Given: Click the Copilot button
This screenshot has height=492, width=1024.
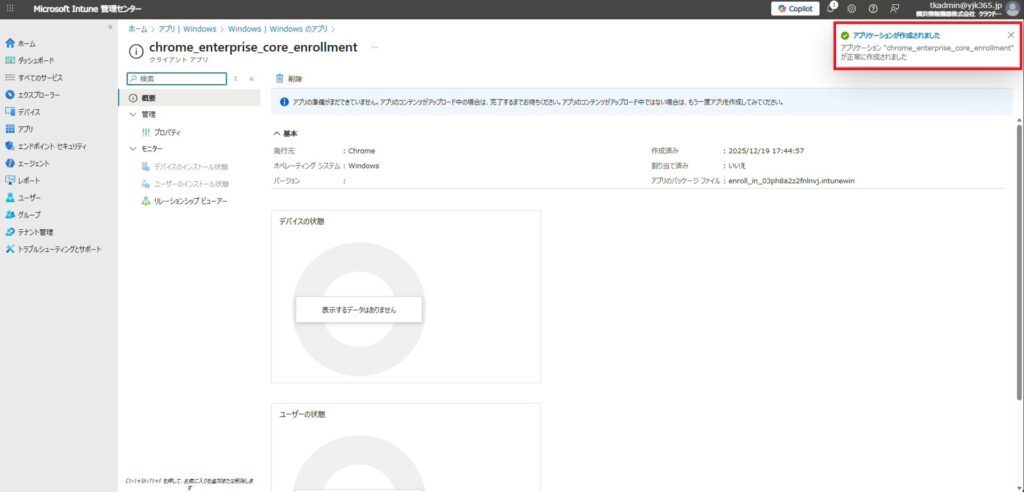Looking at the screenshot, I should (795, 8).
